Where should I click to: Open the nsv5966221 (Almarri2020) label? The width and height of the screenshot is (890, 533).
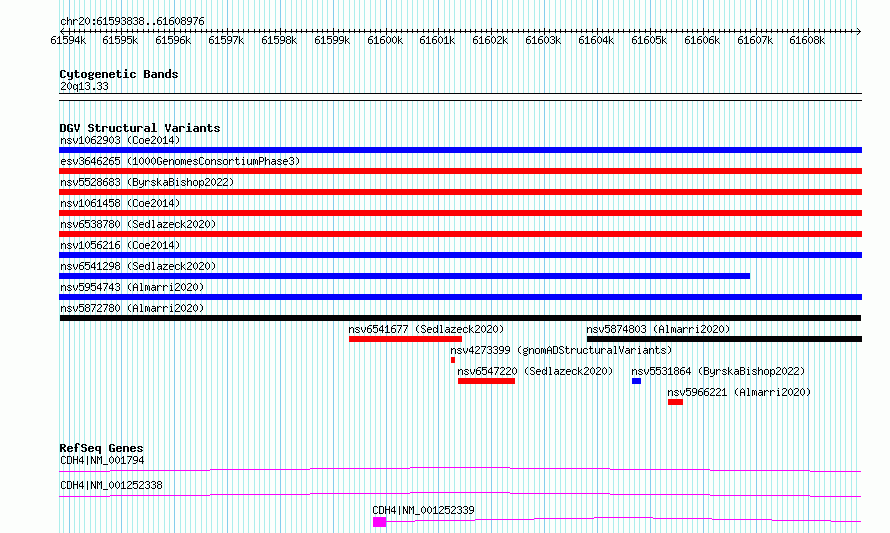point(739,392)
